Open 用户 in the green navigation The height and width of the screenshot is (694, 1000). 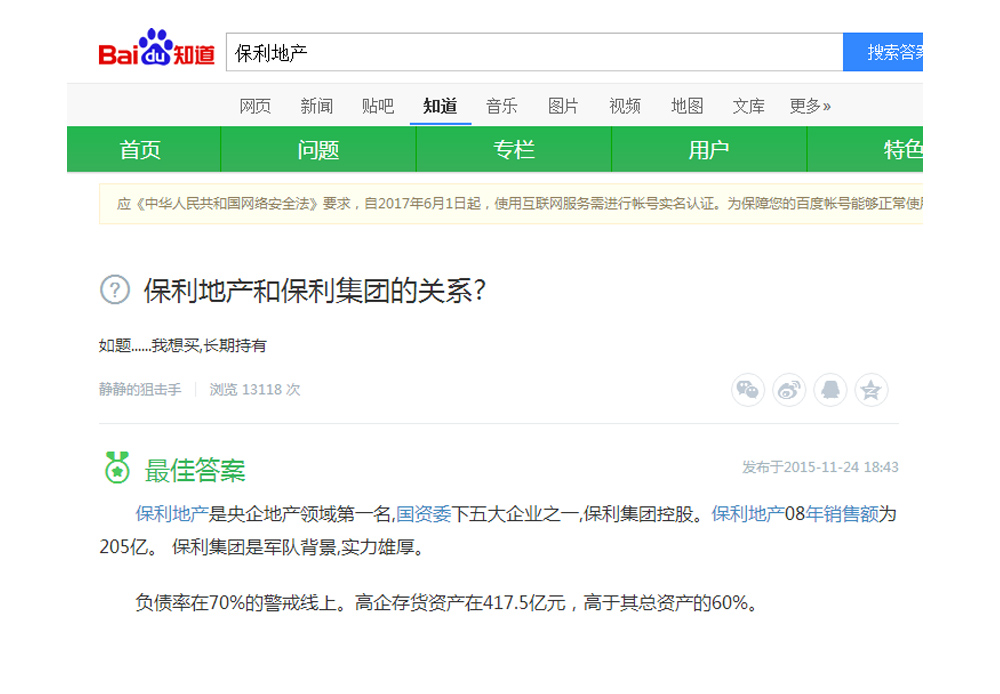tap(709, 149)
